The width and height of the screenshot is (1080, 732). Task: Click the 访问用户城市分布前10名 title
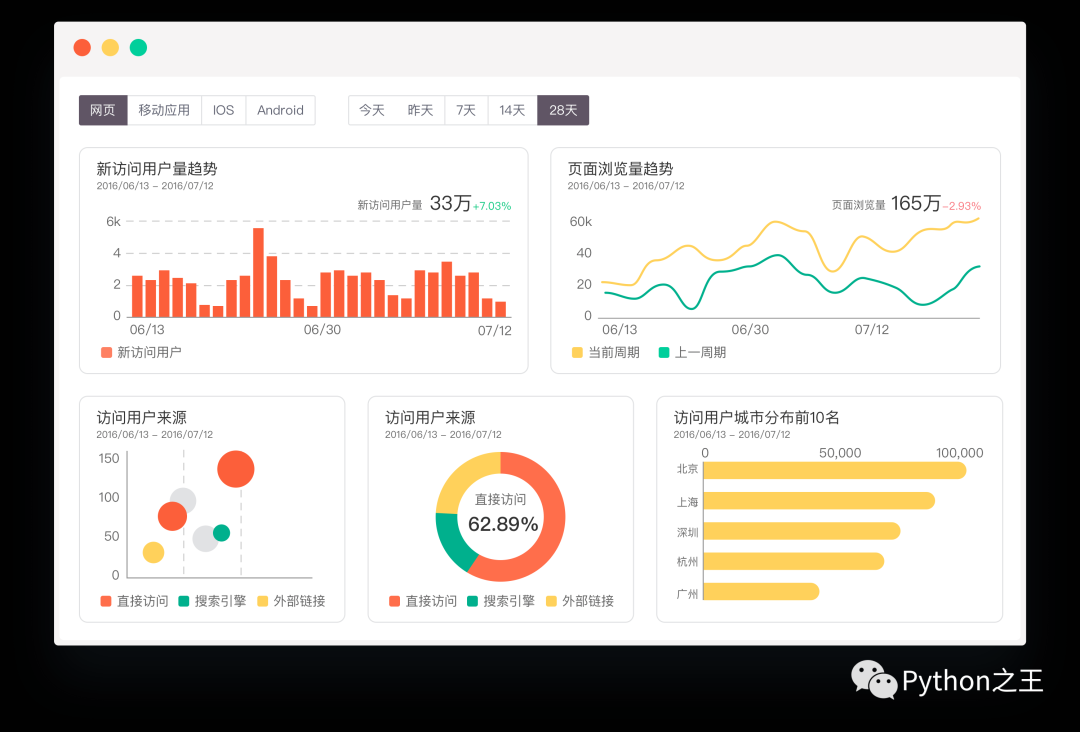click(x=756, y=417)
